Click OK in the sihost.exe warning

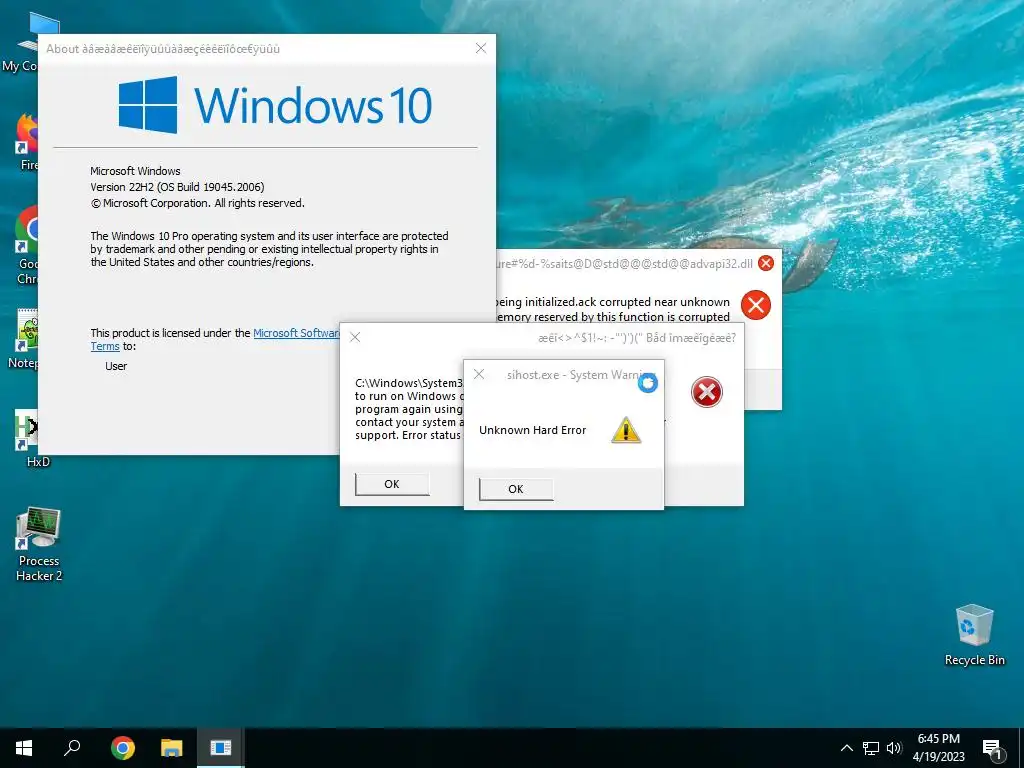click(x=516, y=489)
